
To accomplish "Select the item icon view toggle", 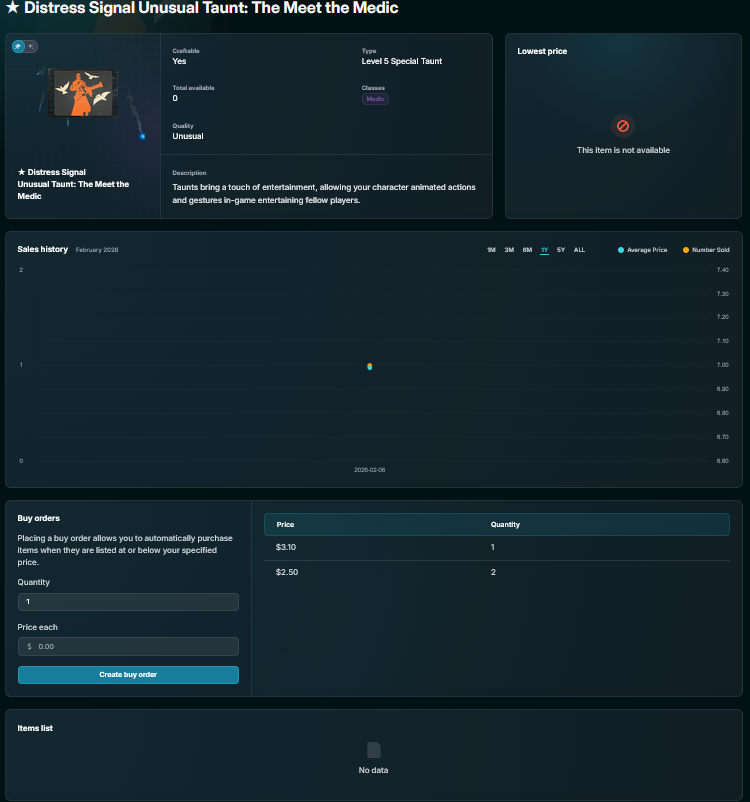I will [x=18, y=47].
